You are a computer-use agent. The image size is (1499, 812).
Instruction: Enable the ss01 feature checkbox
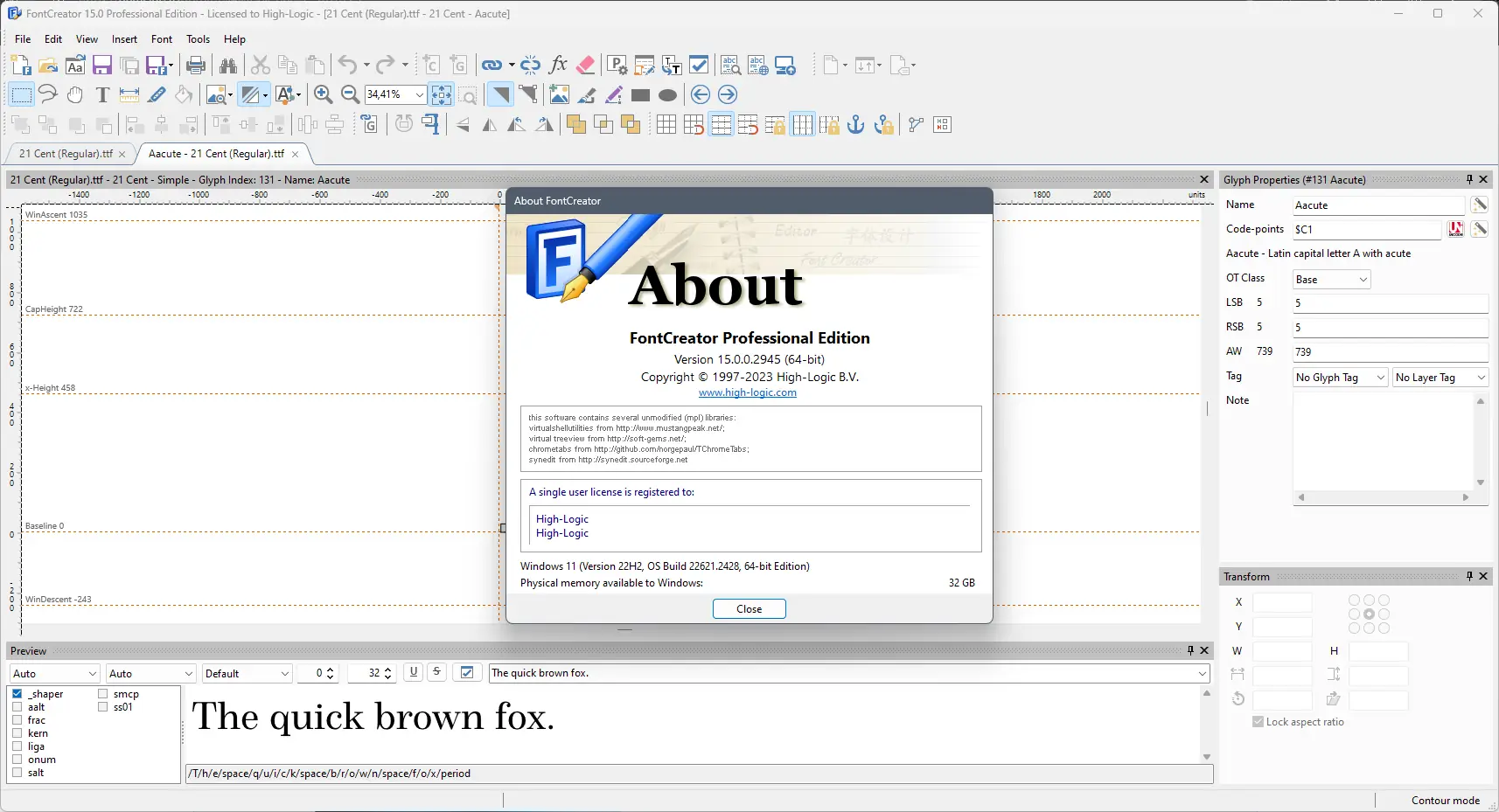tap(102, 707)
